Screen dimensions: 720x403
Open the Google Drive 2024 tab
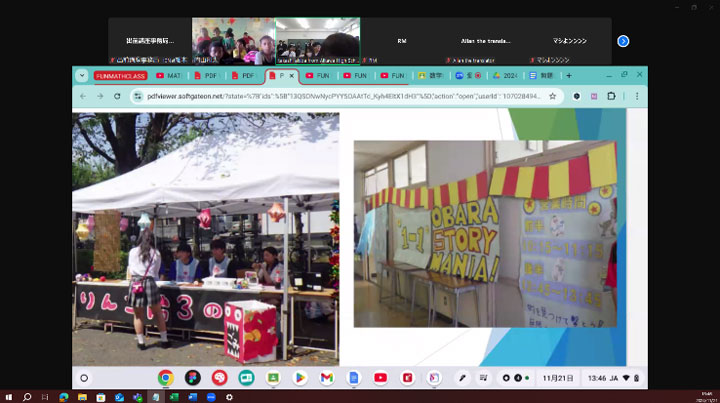(505, 76)
